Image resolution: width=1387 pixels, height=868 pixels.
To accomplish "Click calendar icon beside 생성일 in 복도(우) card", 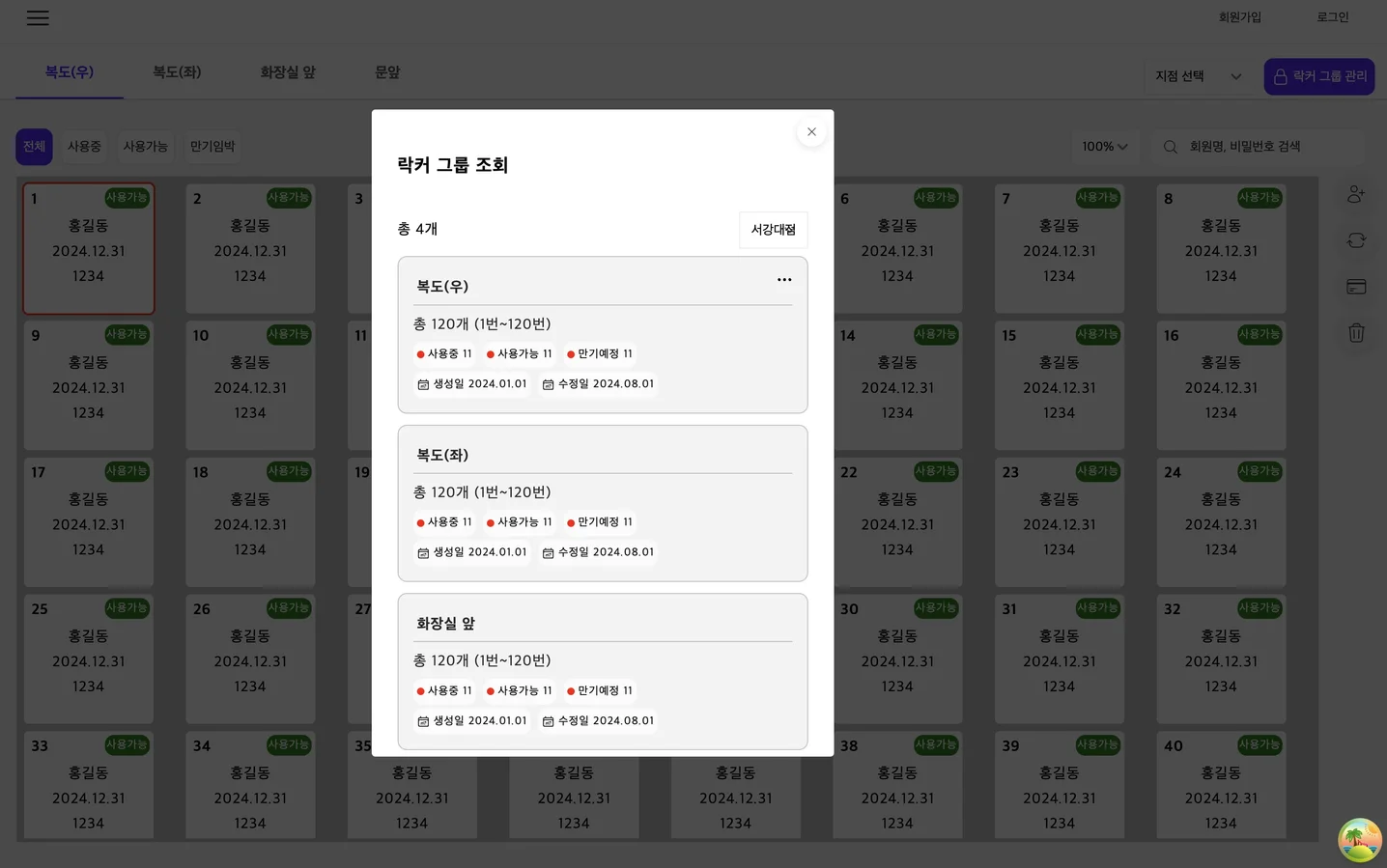I will click(x=423, y=384).
